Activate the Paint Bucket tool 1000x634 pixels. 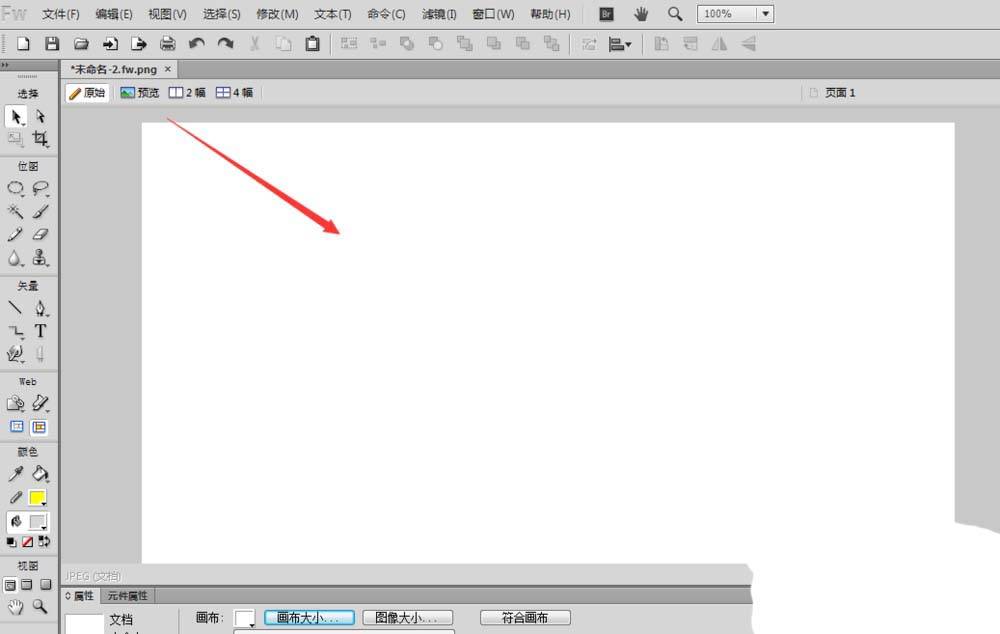40,474
